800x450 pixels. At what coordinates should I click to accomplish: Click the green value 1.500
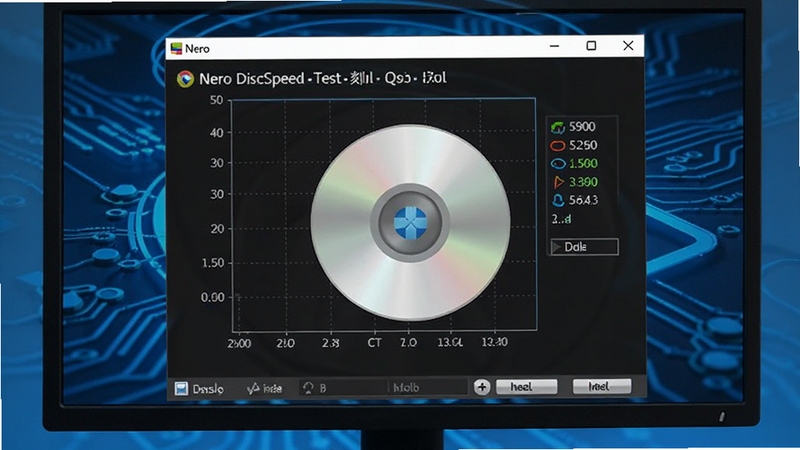[x=583, y=163]
